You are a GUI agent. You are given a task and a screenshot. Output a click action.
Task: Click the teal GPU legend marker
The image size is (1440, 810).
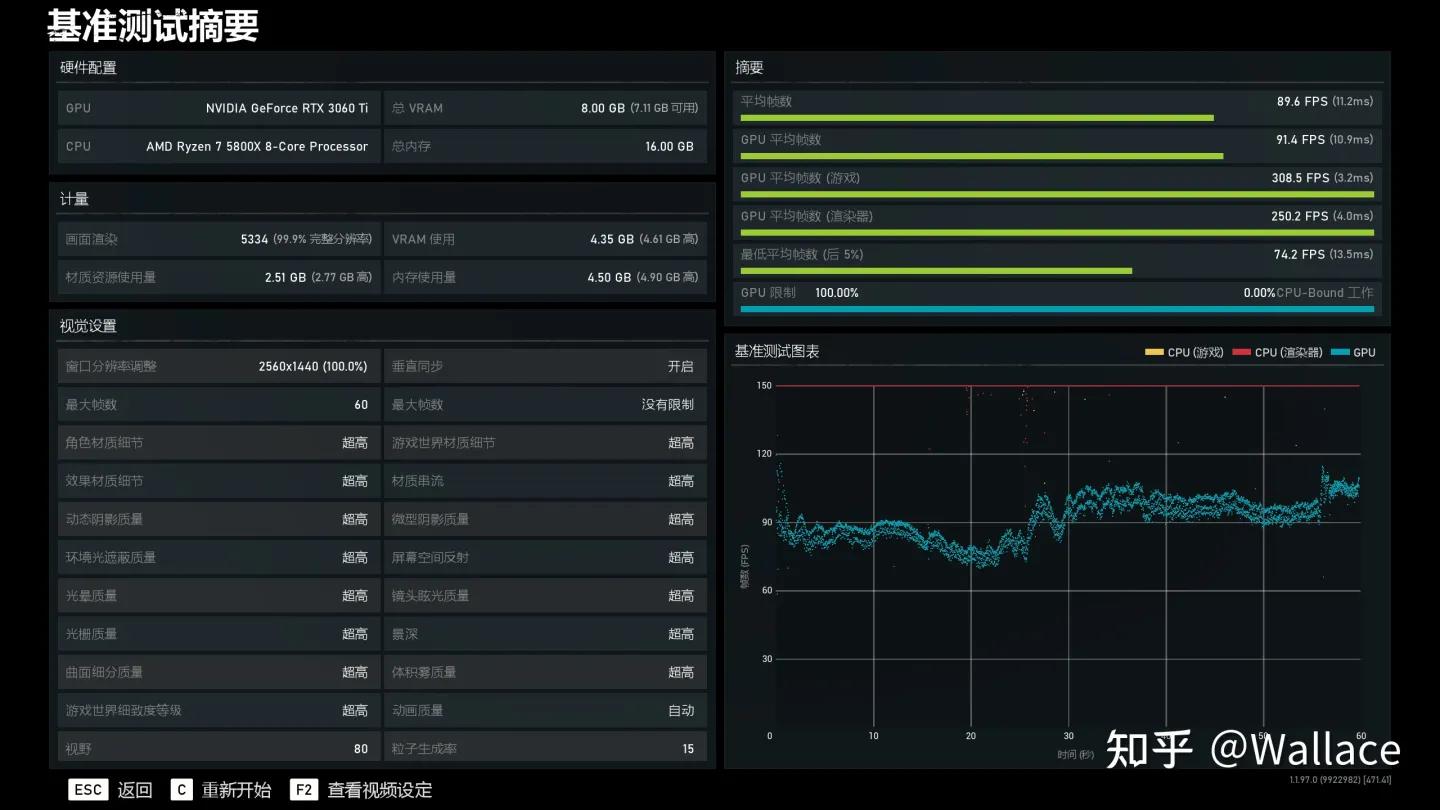coord(1340,352)
